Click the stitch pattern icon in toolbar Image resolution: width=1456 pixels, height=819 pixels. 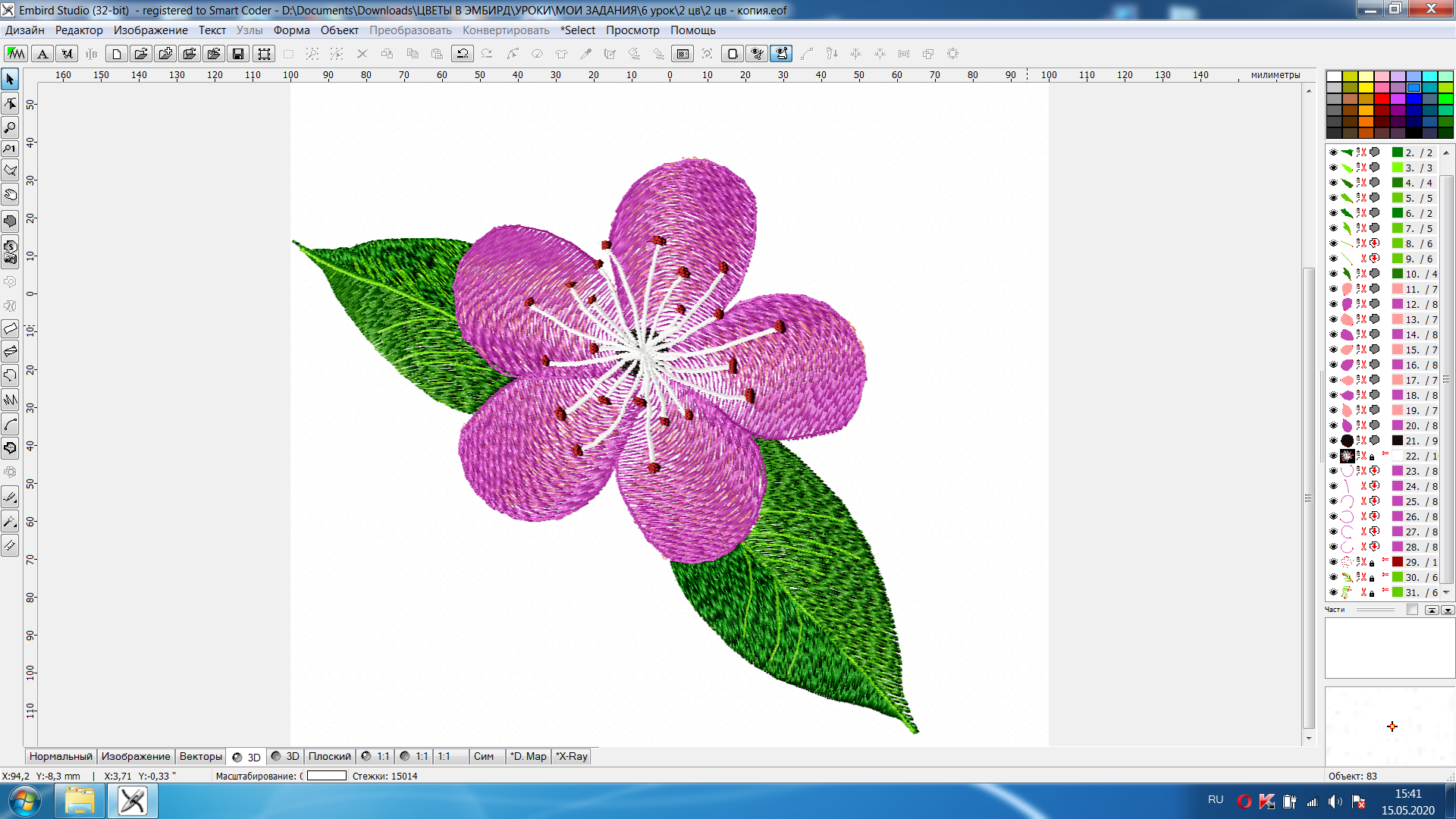[x=15, y=54]
